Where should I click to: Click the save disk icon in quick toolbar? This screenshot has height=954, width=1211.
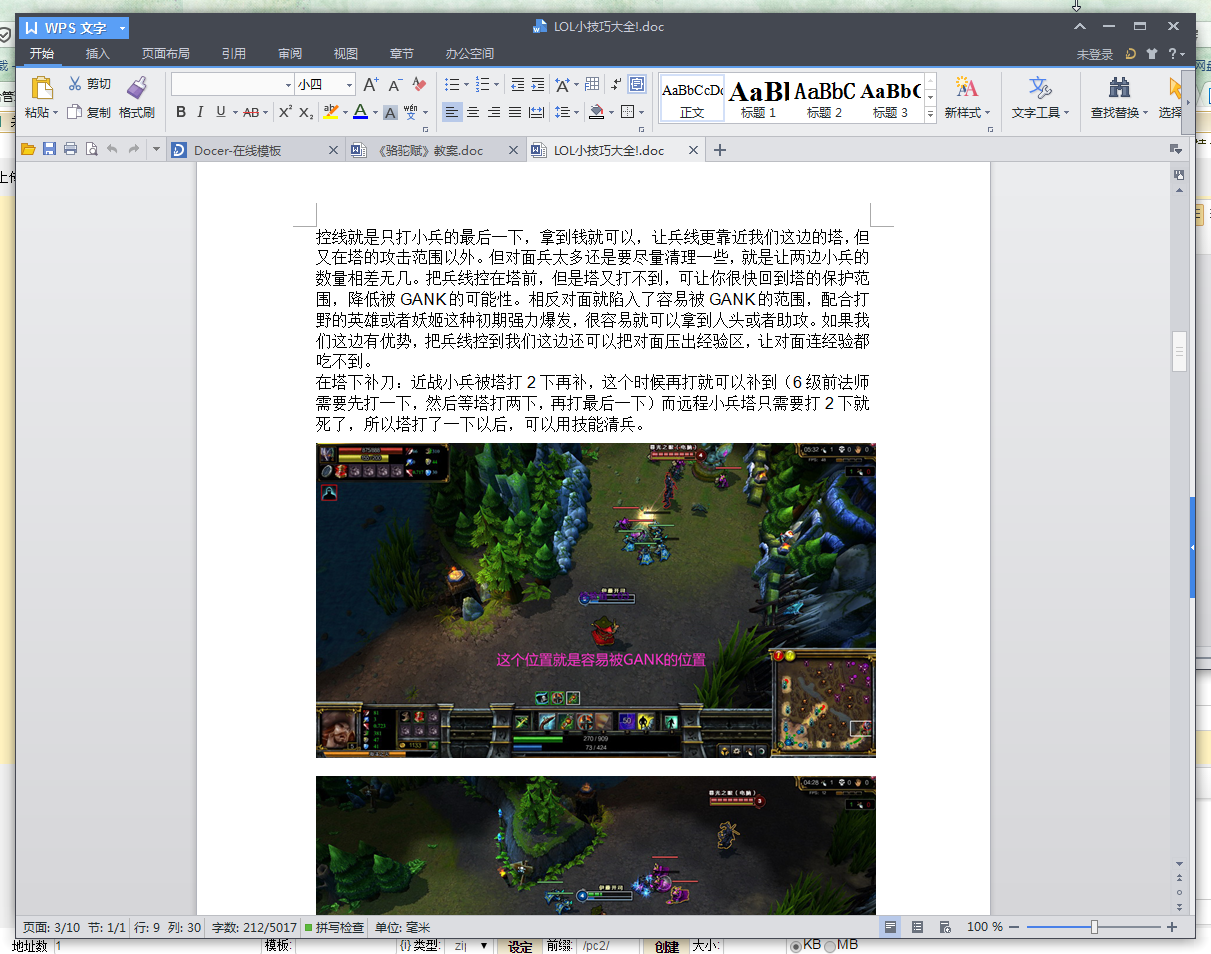pos(49,150)
